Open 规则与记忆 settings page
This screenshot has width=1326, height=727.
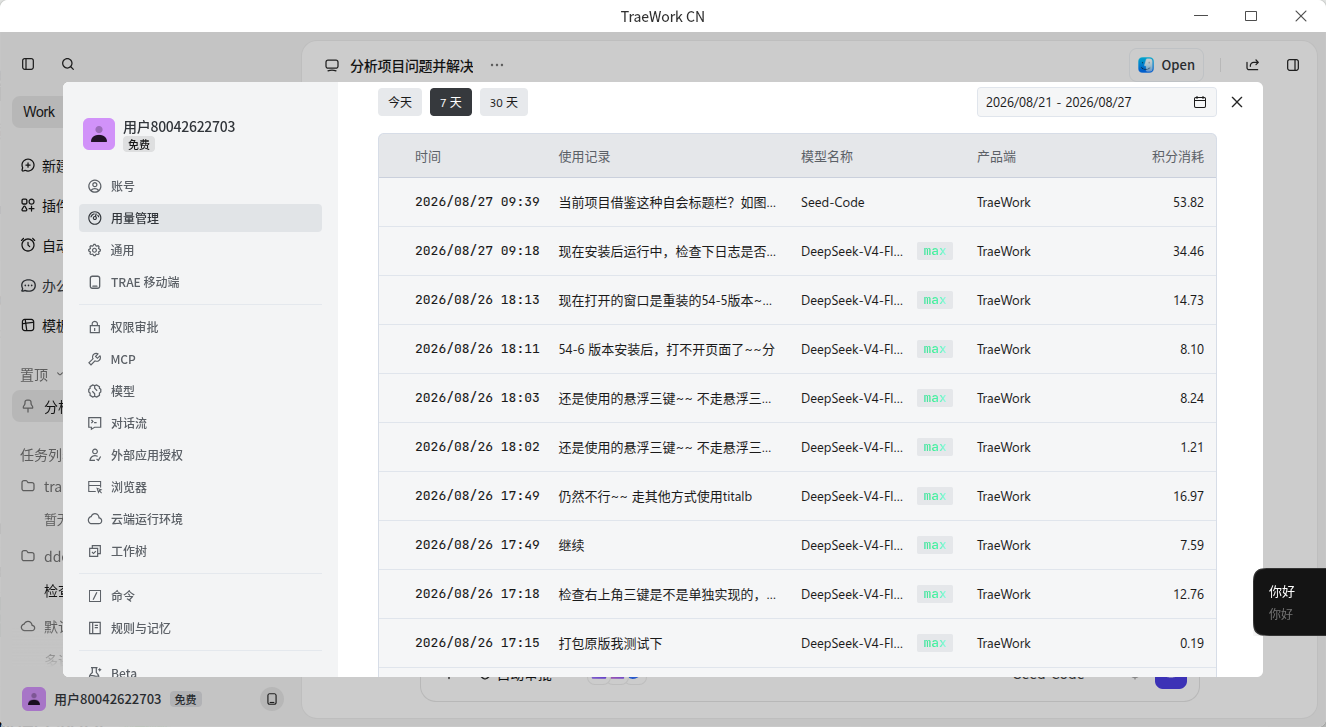200,628
